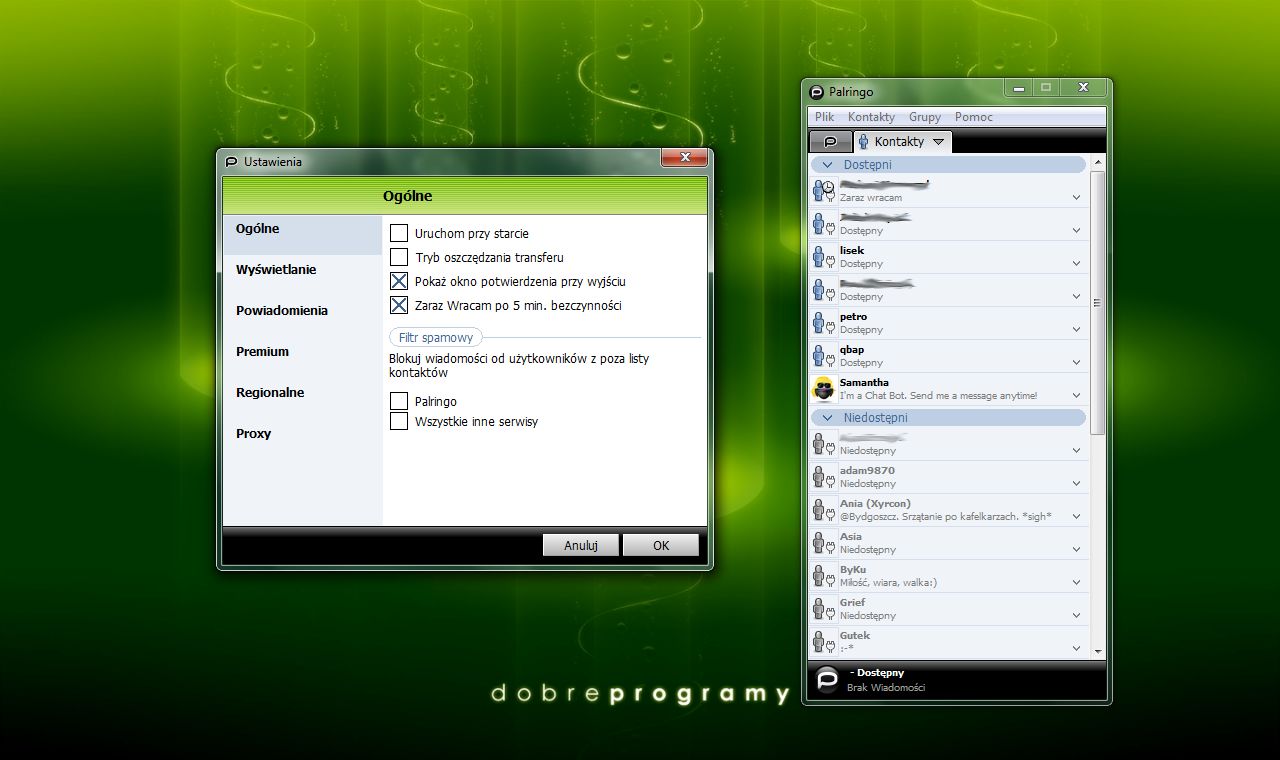1280x760 pixels.
Task: Click qbap's contact status icon
Action: click(x=823, y=356)
